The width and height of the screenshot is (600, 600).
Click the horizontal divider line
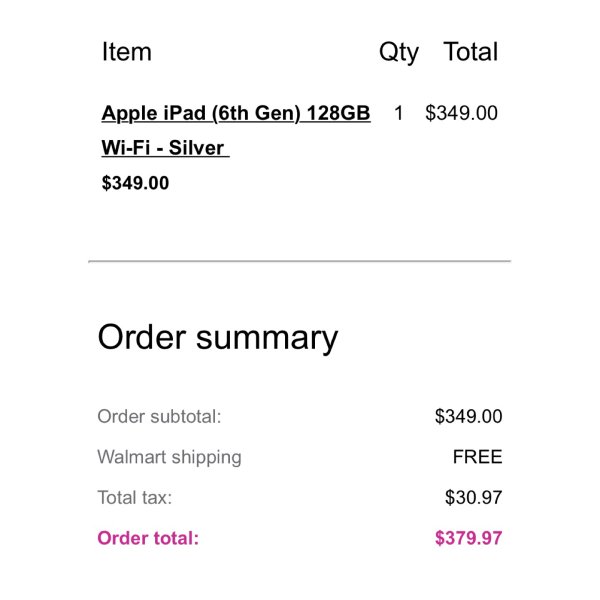[300, 261]
